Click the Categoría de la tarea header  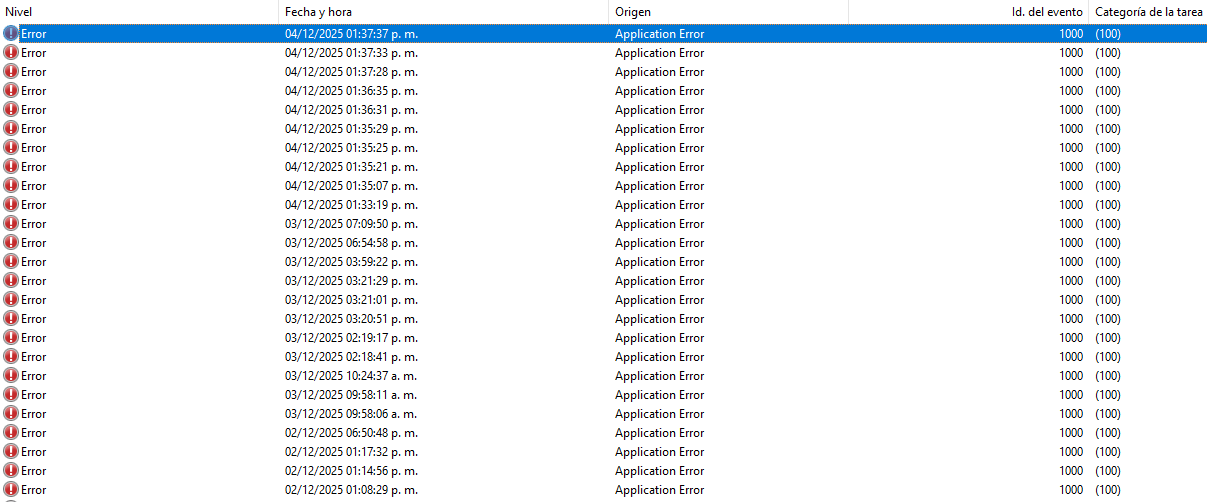[1148, 11]
